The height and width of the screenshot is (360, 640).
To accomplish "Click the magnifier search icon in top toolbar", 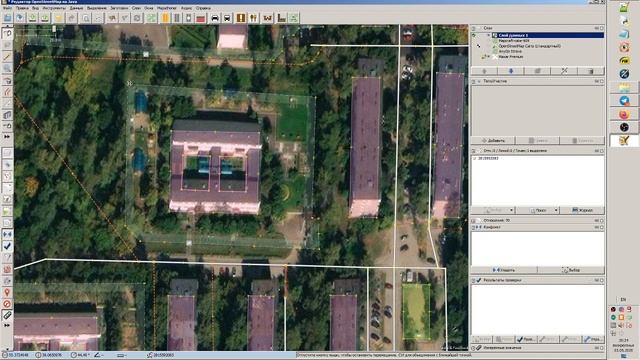I will (86, 18).
